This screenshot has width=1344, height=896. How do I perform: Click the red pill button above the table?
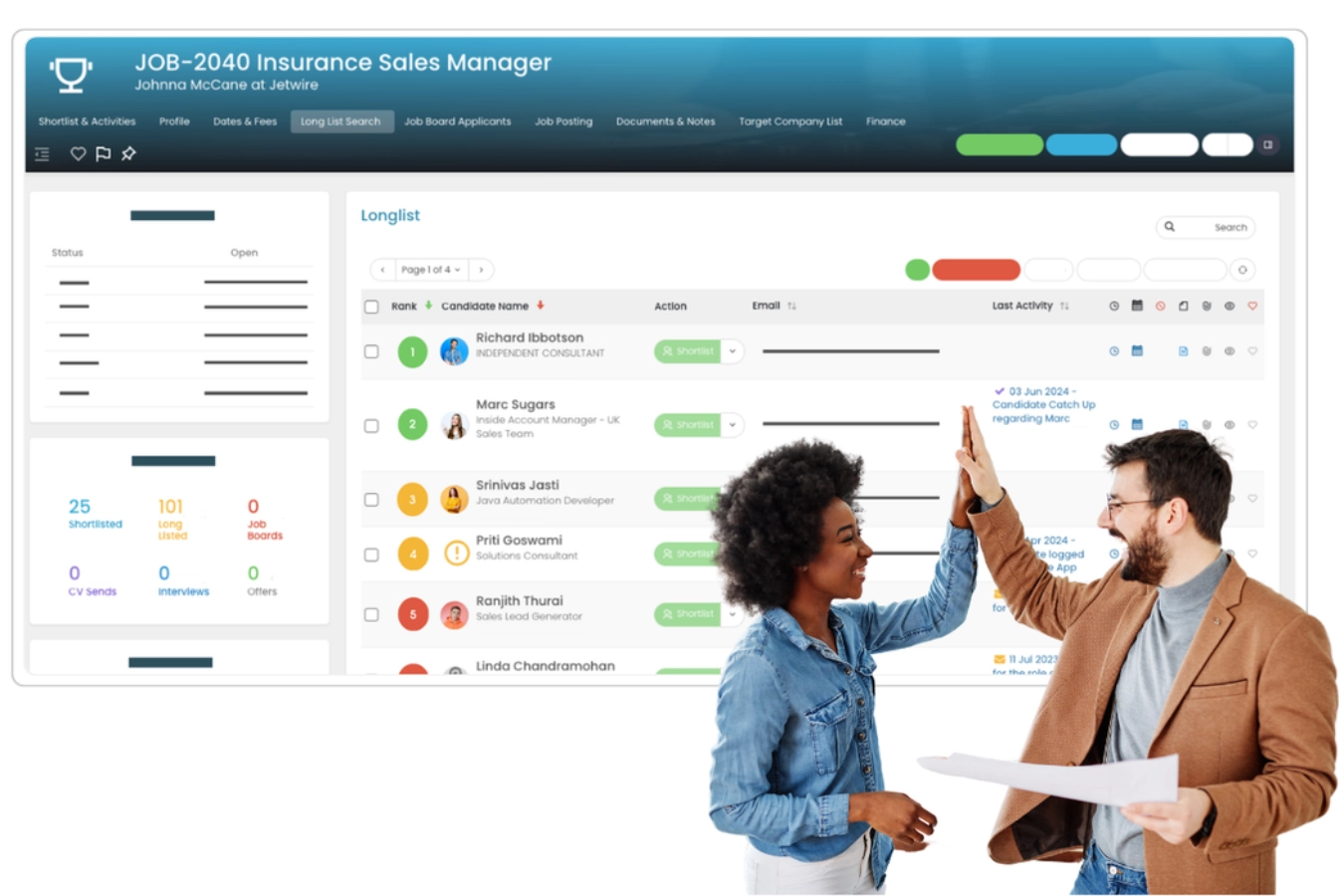tap(976, 270)
